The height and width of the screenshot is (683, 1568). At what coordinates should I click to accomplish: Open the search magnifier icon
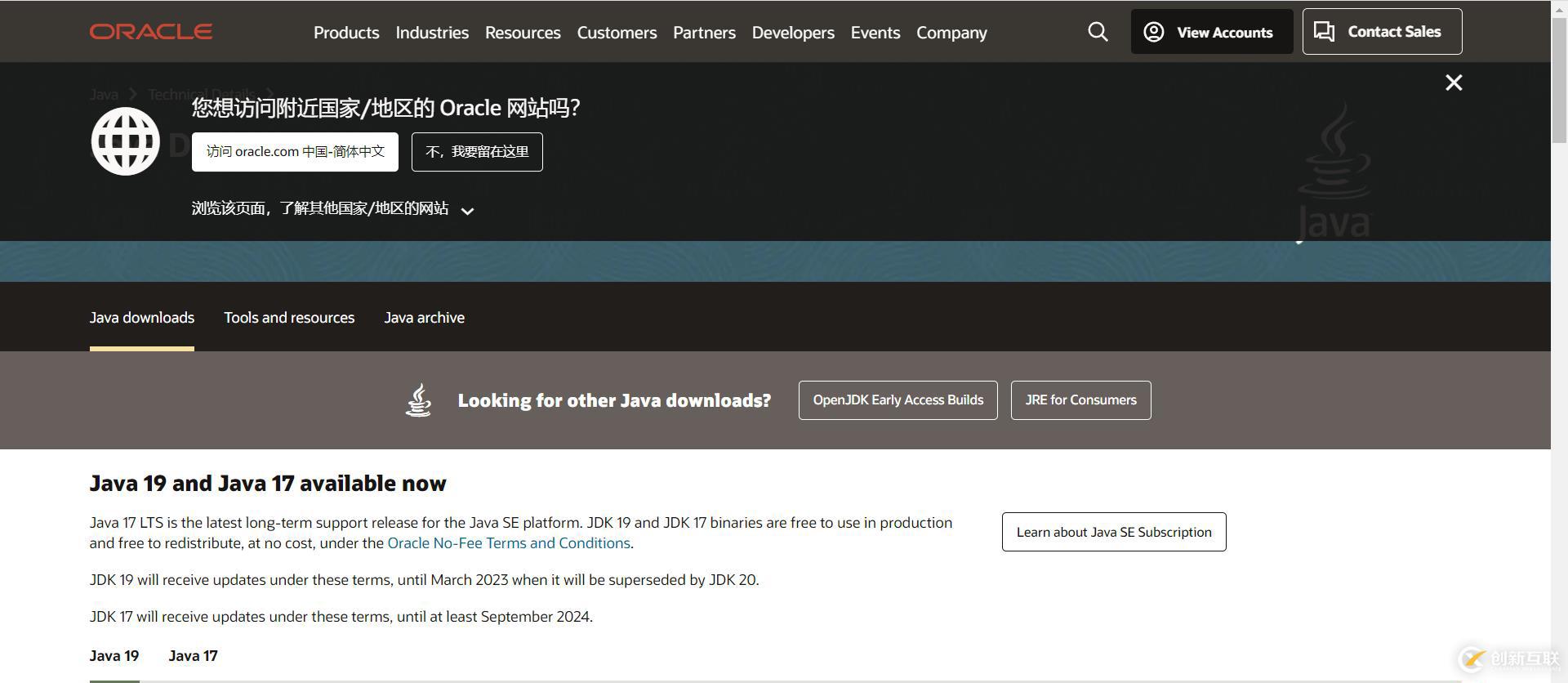click(x=1098, y=32)
